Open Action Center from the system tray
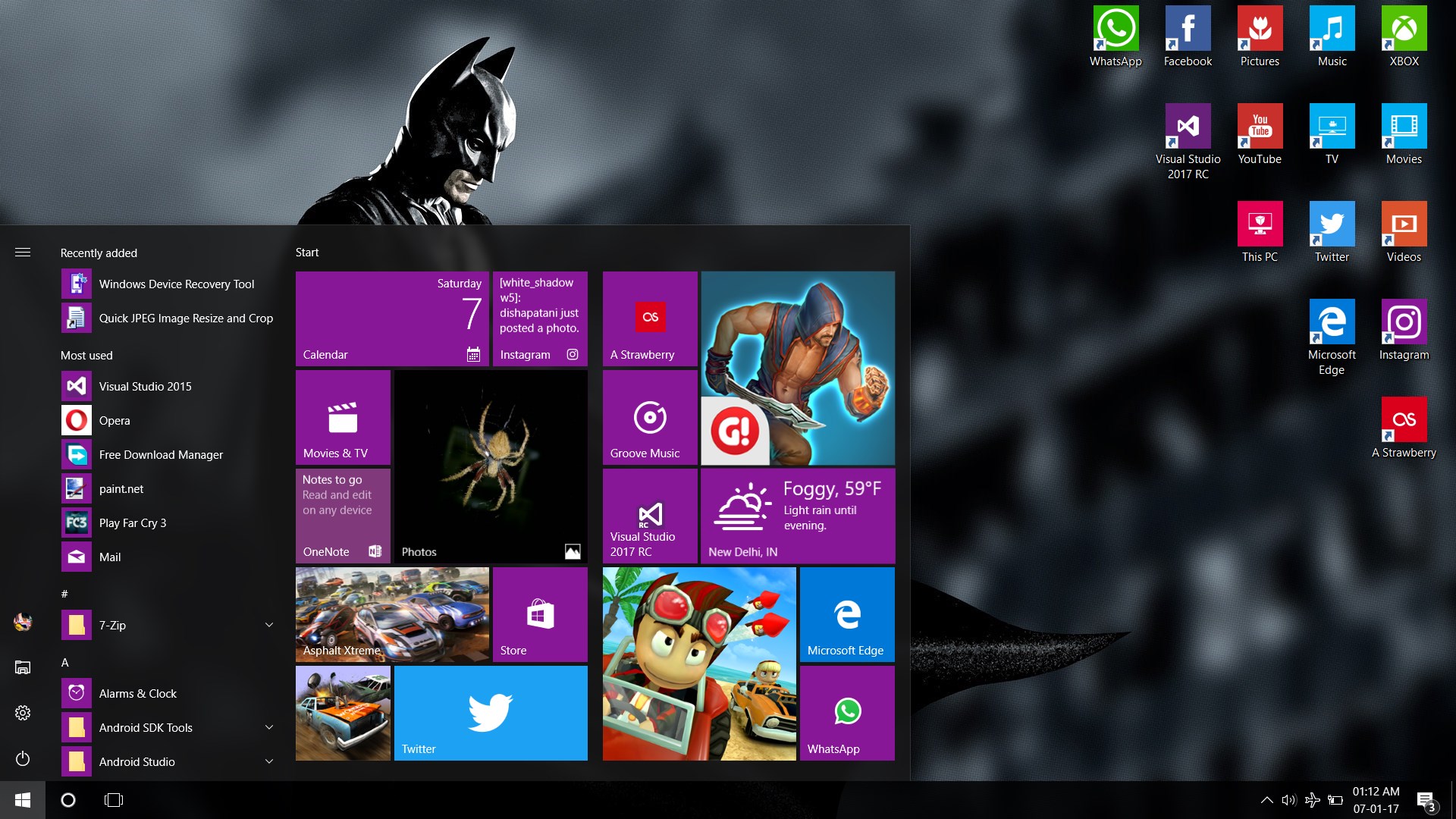Viewport: 1456px width, 819px height. [1427, 800]
